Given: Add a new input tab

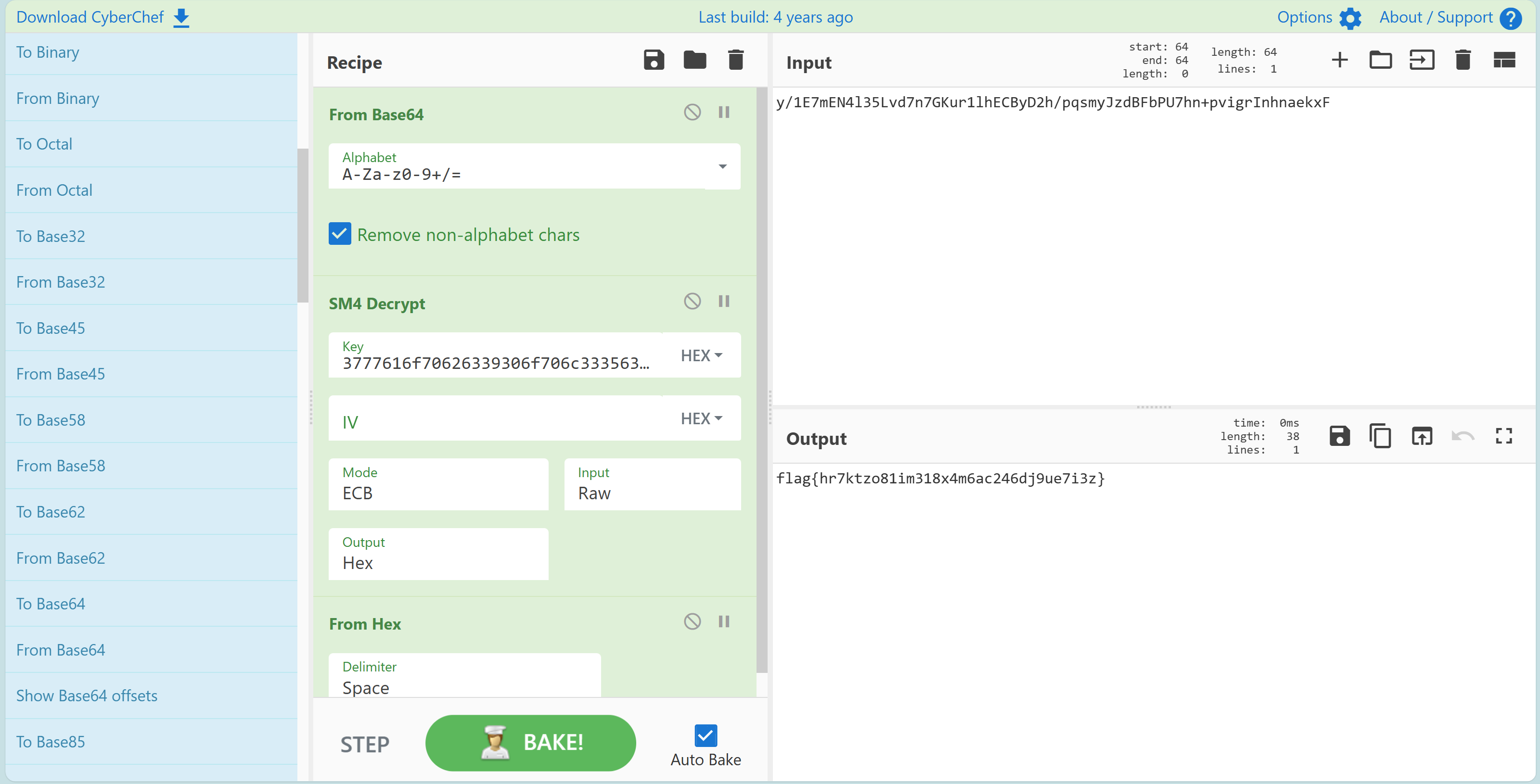Looking at the screenshot, I should 1340,60.
